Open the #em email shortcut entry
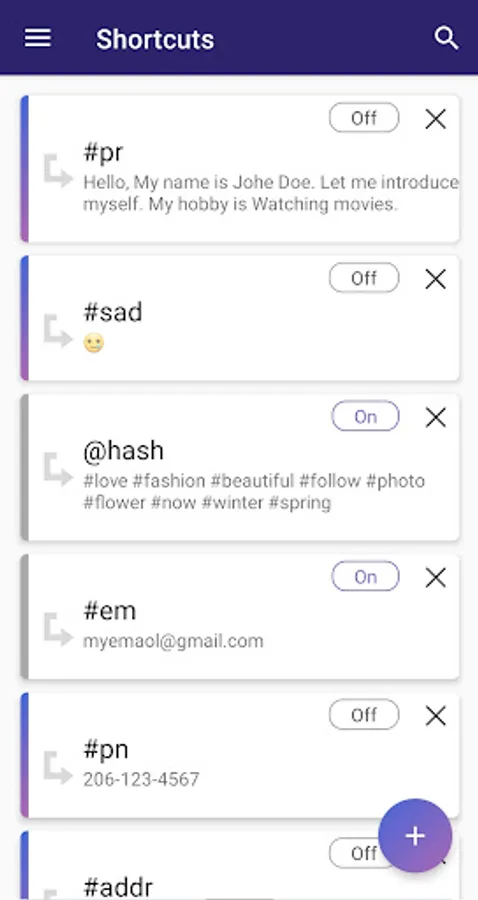This screenshot has width=478, height=900. click(x=240, y=617)
